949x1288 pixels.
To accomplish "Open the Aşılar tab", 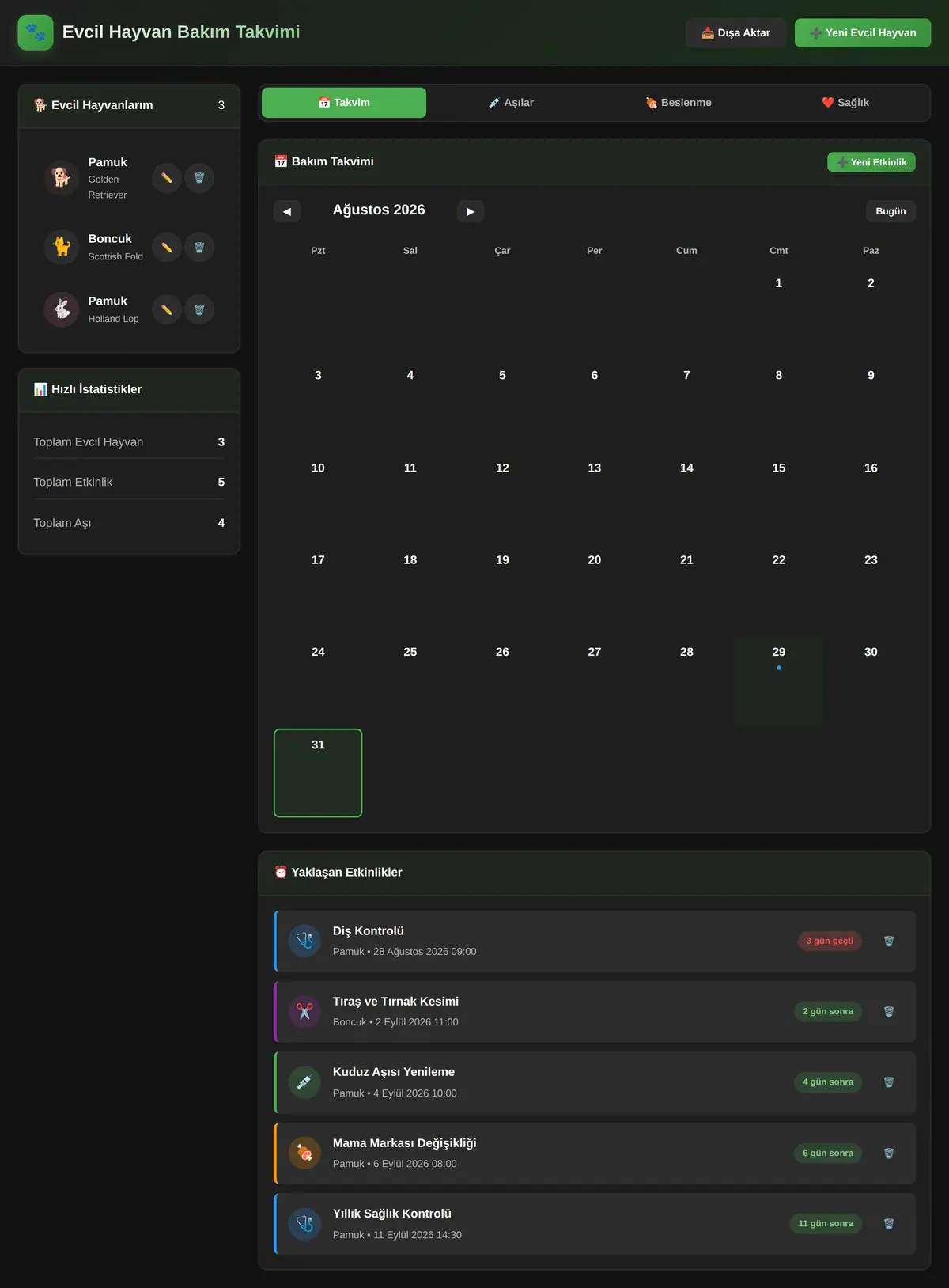I will click(x=511, y=103).
